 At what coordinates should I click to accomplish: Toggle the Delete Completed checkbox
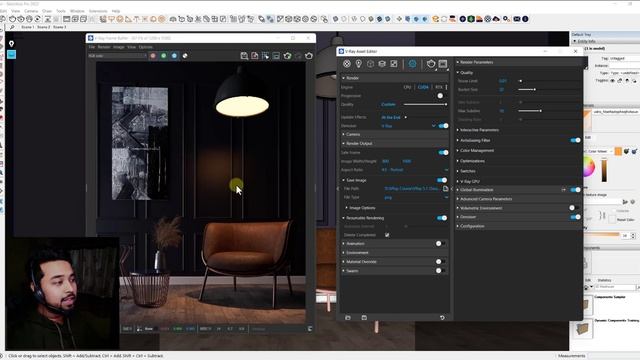pos(387,235)
